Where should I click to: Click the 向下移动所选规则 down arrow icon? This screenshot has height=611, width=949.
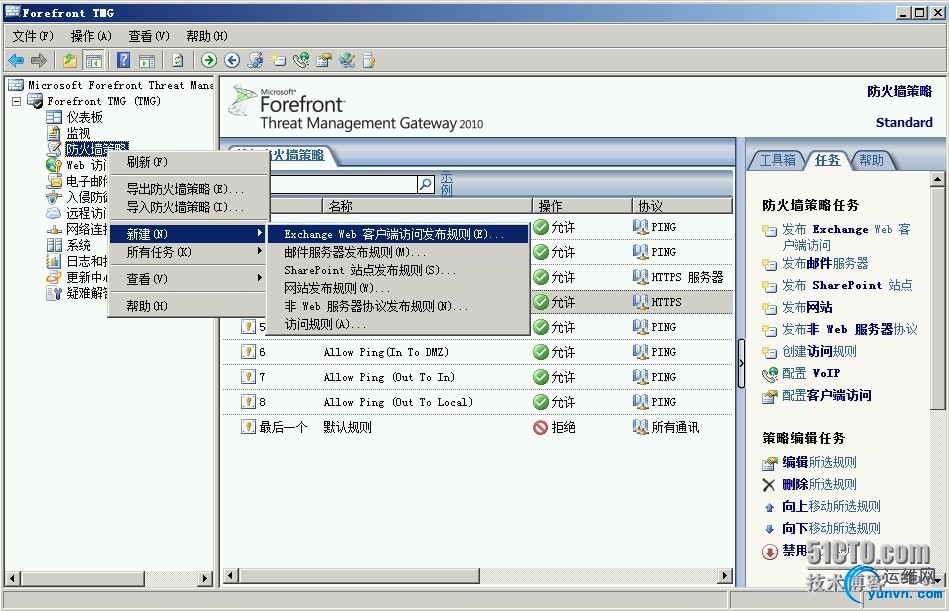[x=769, y=529]
